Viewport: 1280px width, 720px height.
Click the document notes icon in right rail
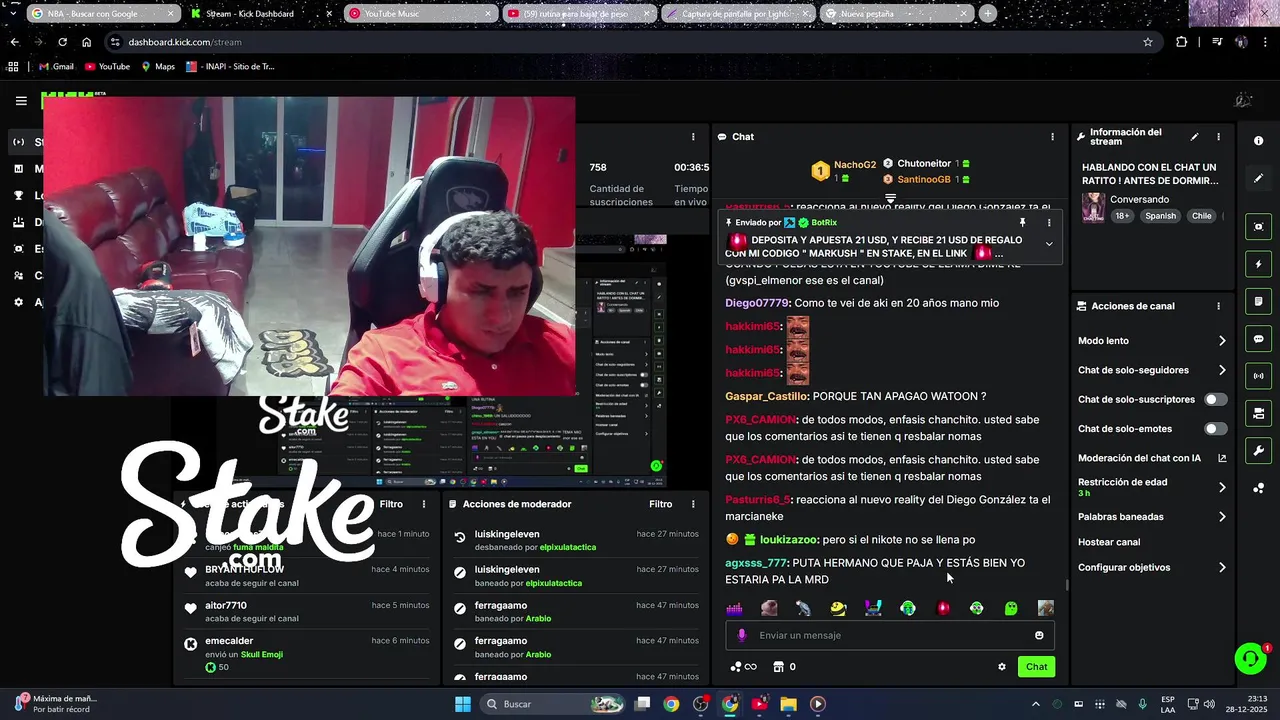[1258, 301]
